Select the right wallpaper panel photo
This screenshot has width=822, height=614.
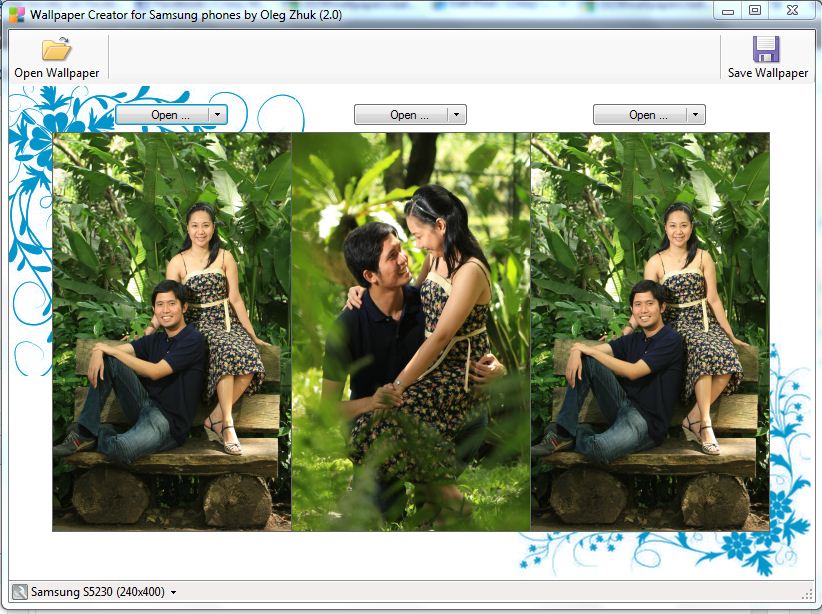click(650, 332)
